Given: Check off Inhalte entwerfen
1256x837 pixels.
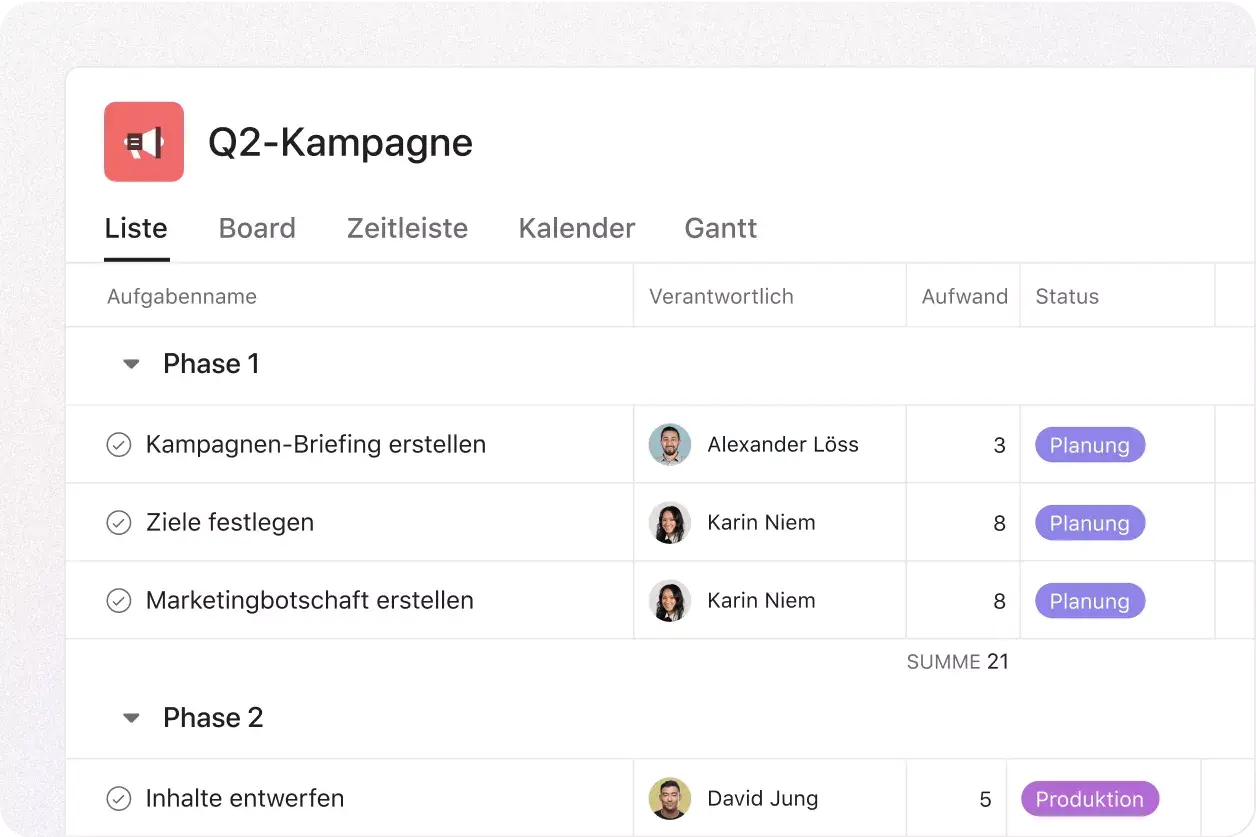Looking at the screenshot, I should pyautogui.click(x=119, y=798).
